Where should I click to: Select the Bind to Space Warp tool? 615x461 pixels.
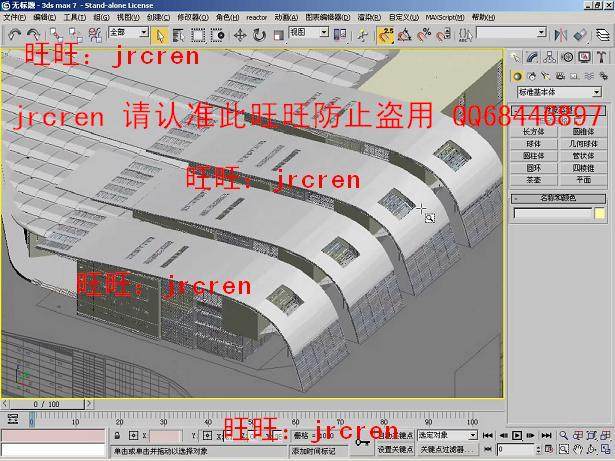[x=95, y=35]
